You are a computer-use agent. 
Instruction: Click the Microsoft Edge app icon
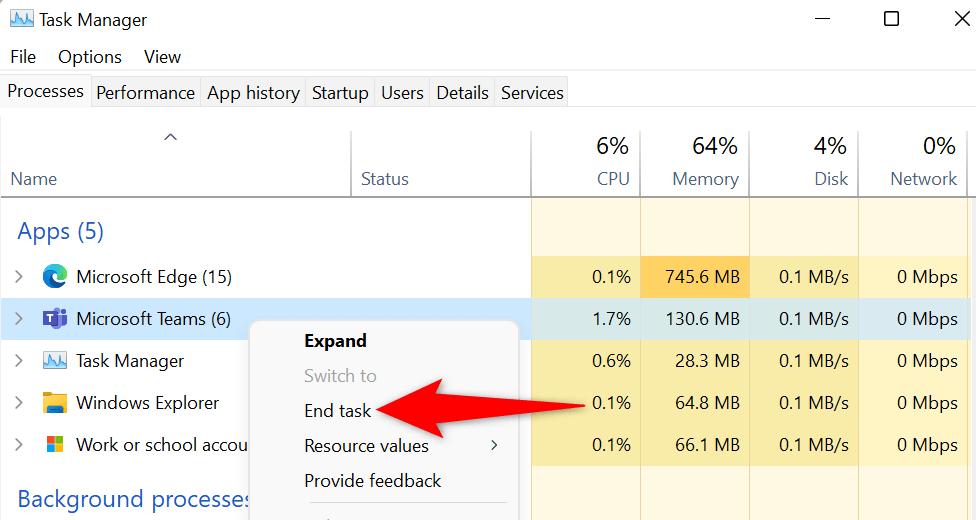pos(54,277)
